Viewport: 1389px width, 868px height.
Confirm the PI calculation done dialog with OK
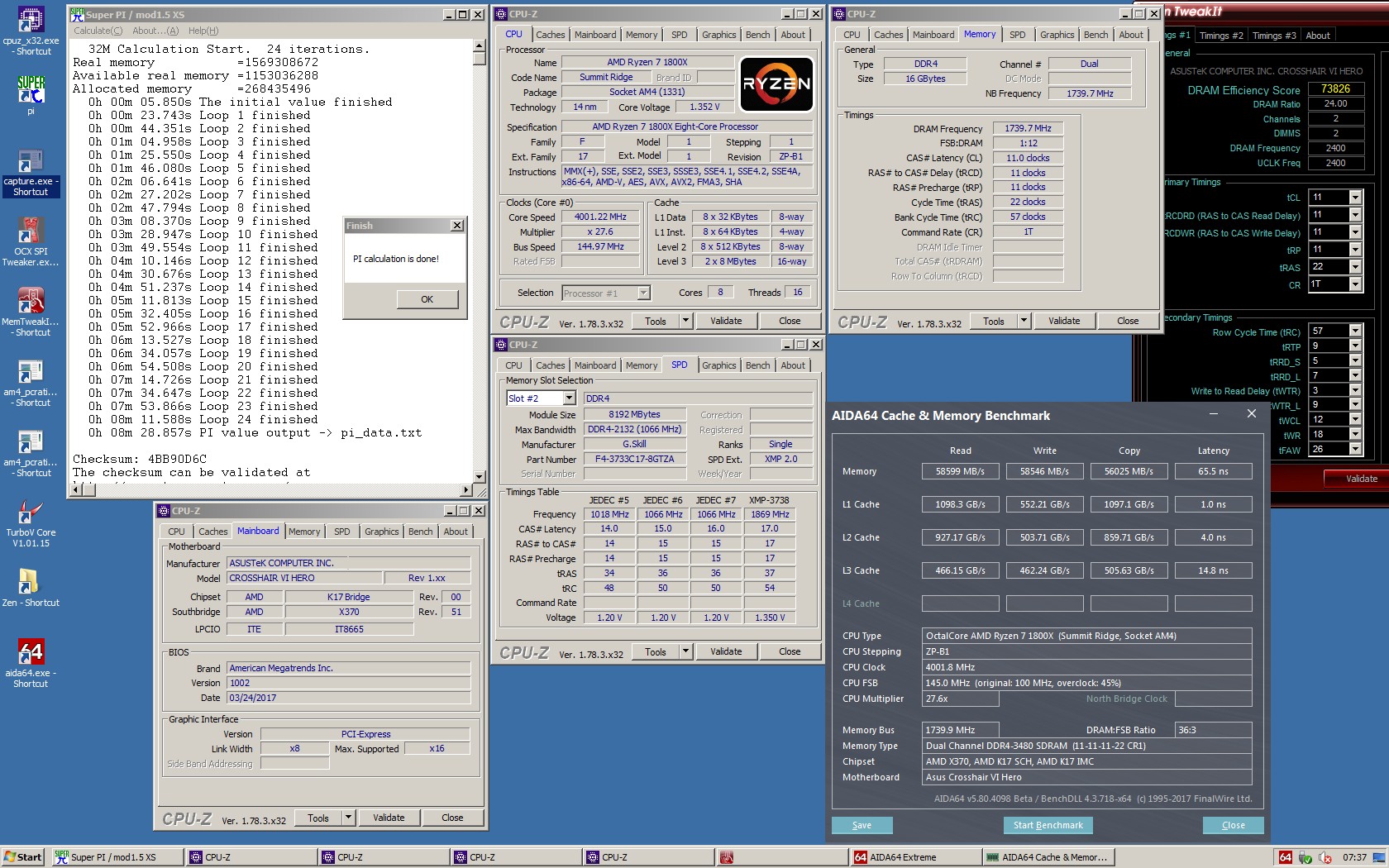pos(427,299)
